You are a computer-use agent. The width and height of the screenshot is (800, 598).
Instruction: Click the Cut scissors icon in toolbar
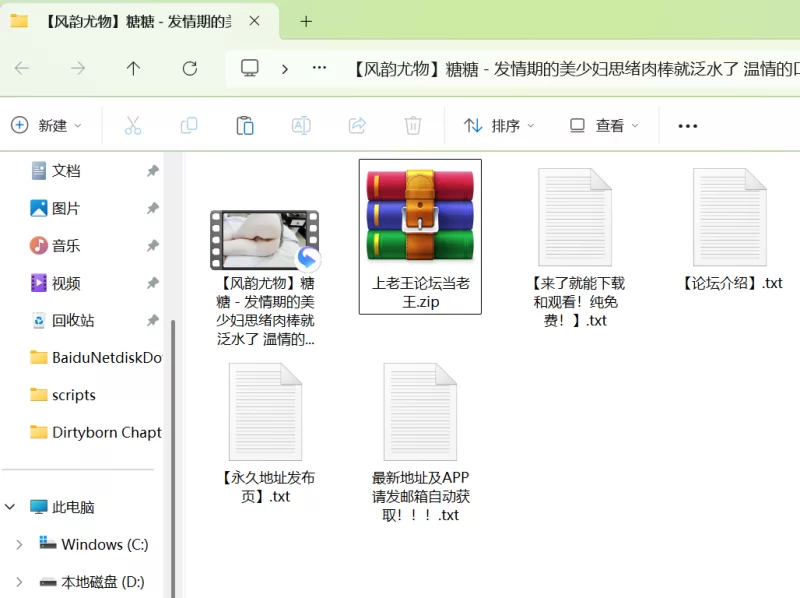[132, 126]
